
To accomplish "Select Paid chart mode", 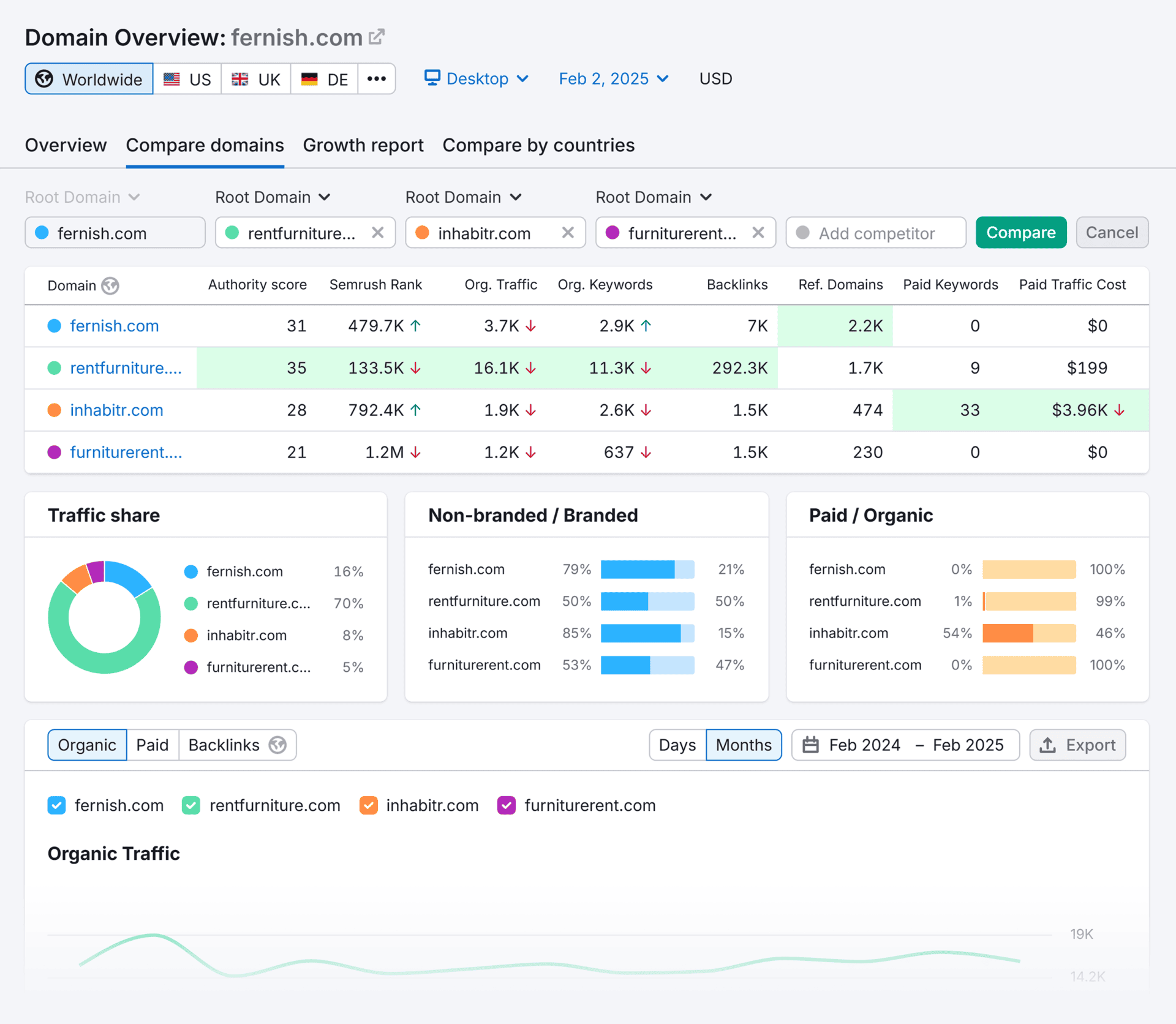I will (x=153, y=745).
